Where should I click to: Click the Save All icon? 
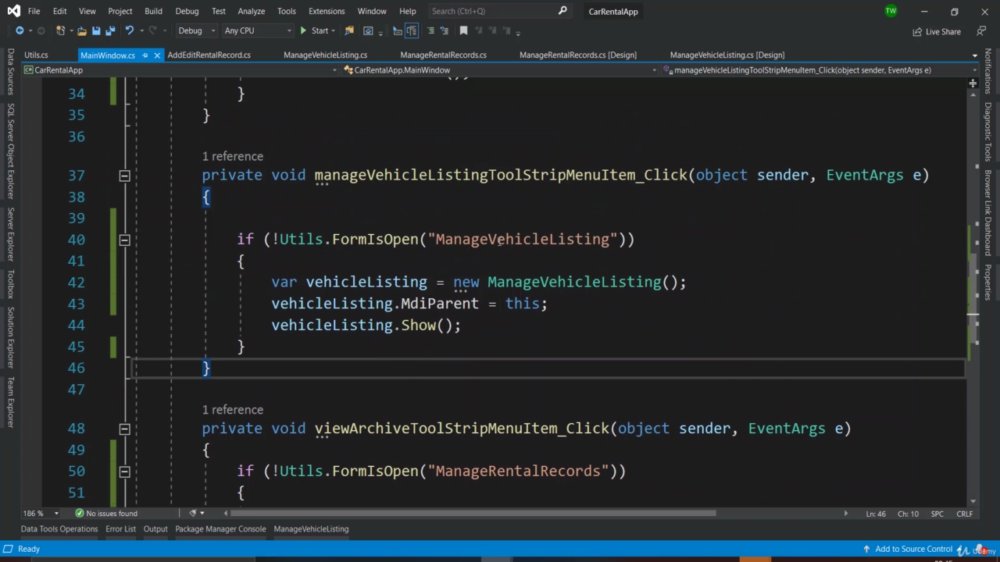110,31
